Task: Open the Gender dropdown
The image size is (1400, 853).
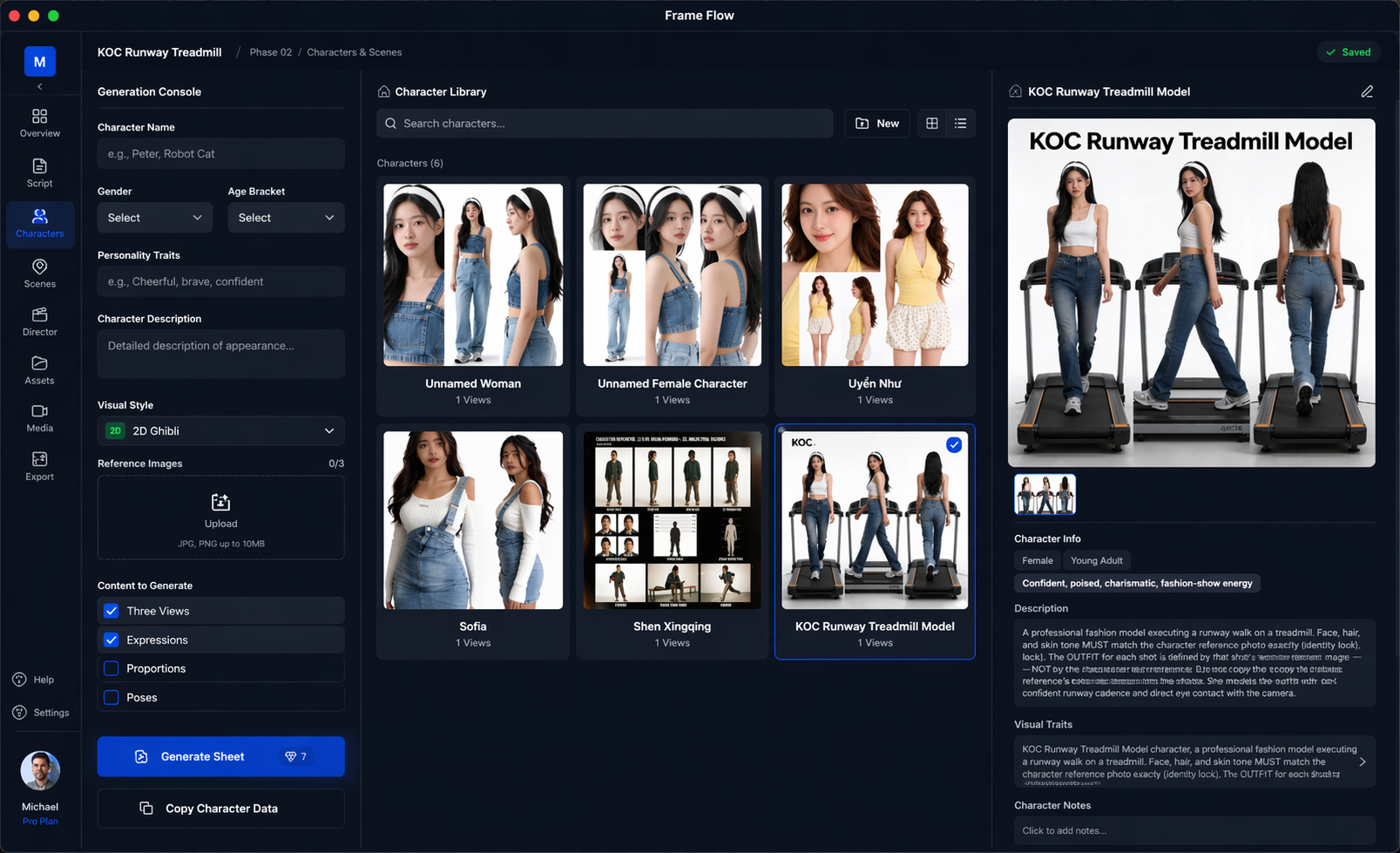Action: [x=154, y=218]
